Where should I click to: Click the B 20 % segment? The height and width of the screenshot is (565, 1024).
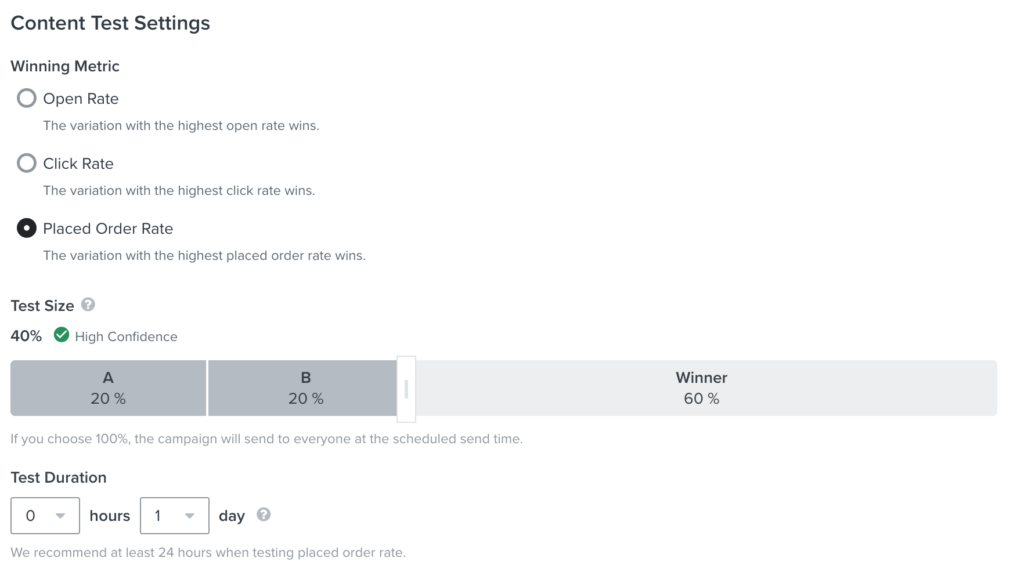(302, 388)
